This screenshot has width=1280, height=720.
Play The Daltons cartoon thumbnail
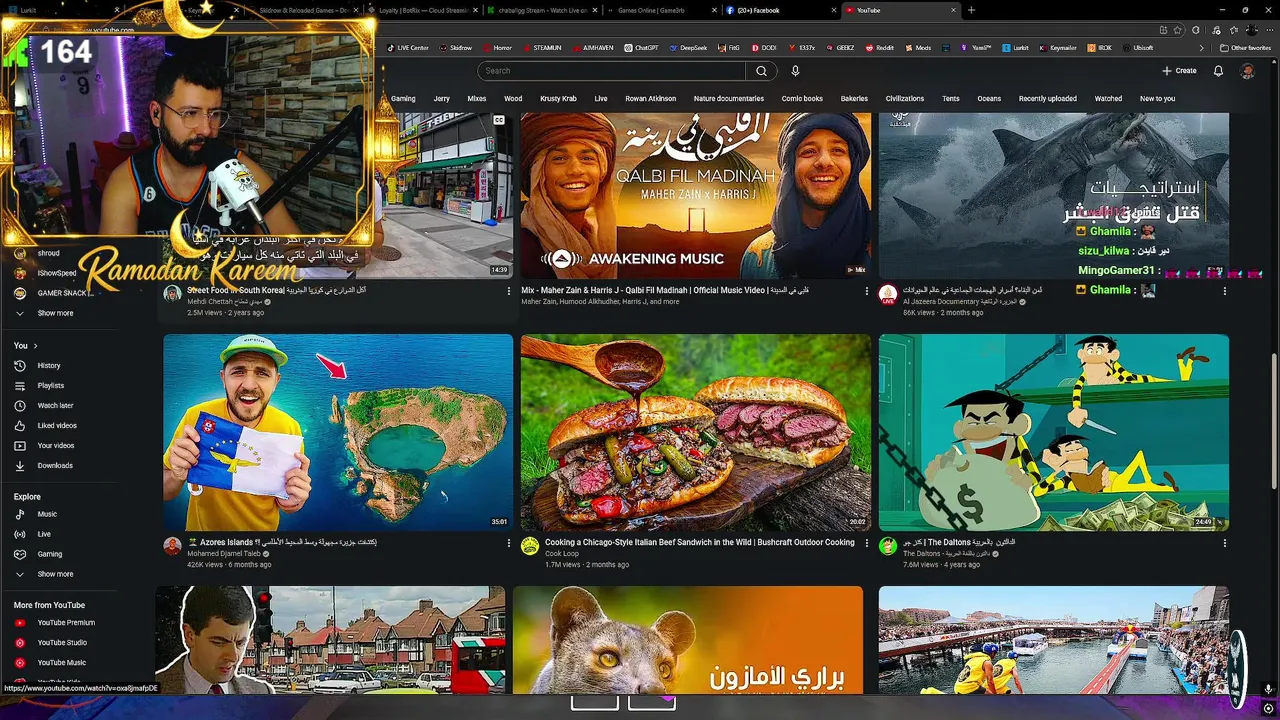pyautogui.click(x=1053, y=432)
